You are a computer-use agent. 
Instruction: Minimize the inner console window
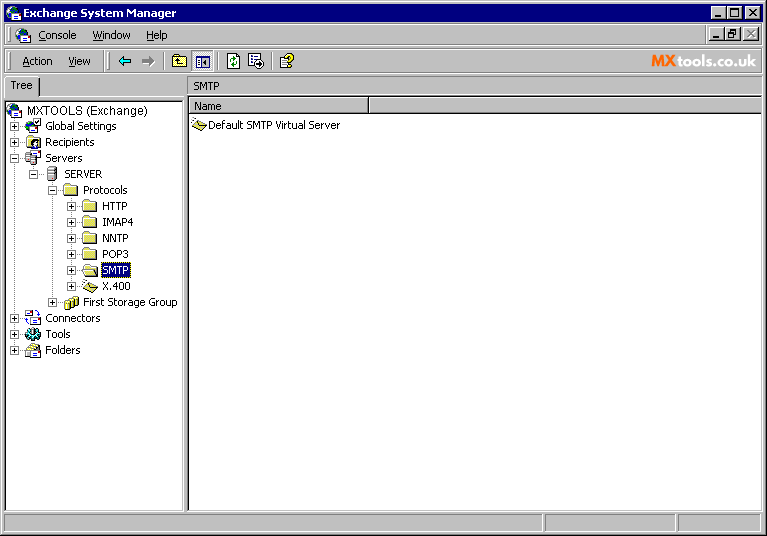click(x=716, y=34)
